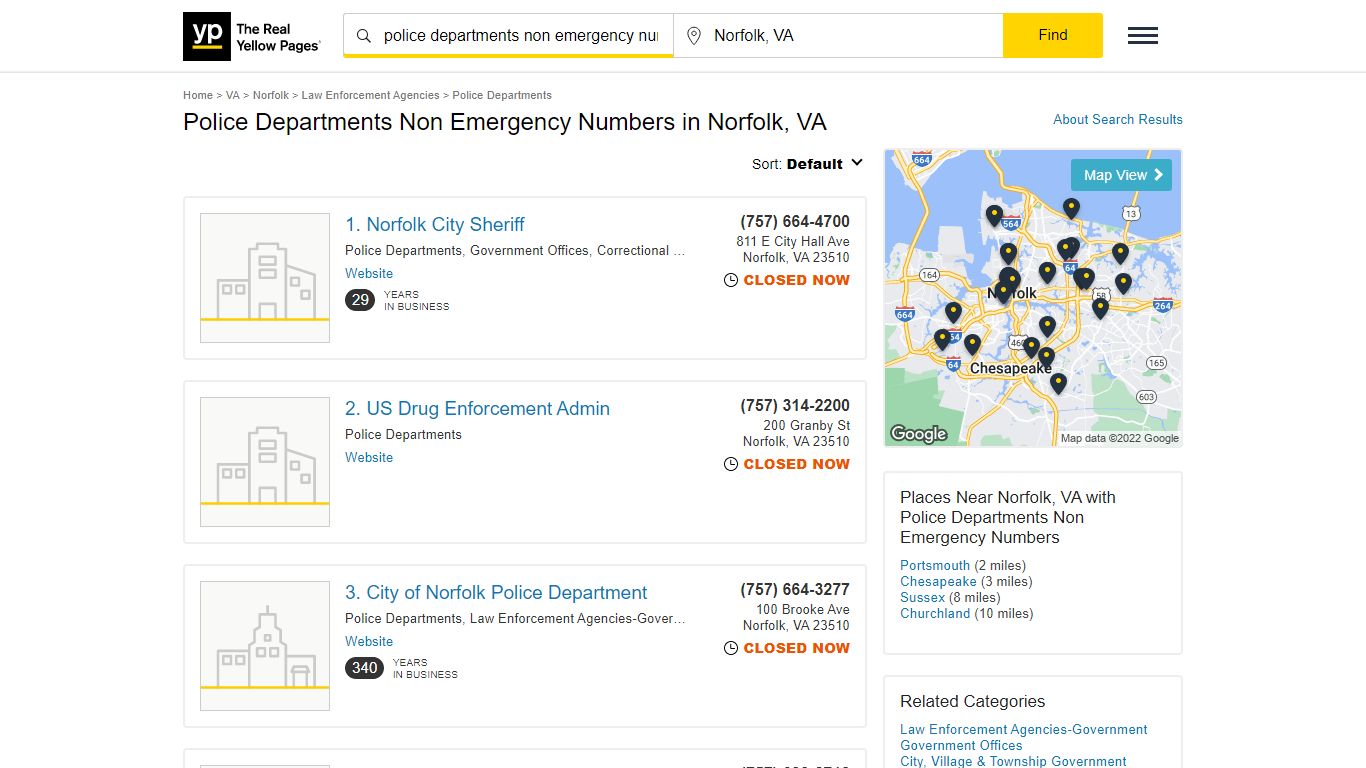Click the 29 years in business badge
This screenshot has width=1366, height=768.
(x=360, y=300)
